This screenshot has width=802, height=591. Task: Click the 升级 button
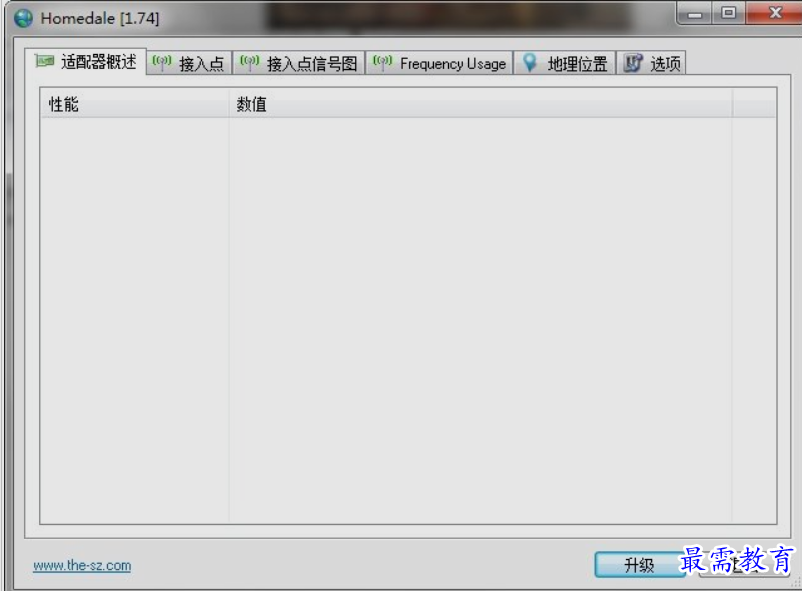click(x=638, y=565)
